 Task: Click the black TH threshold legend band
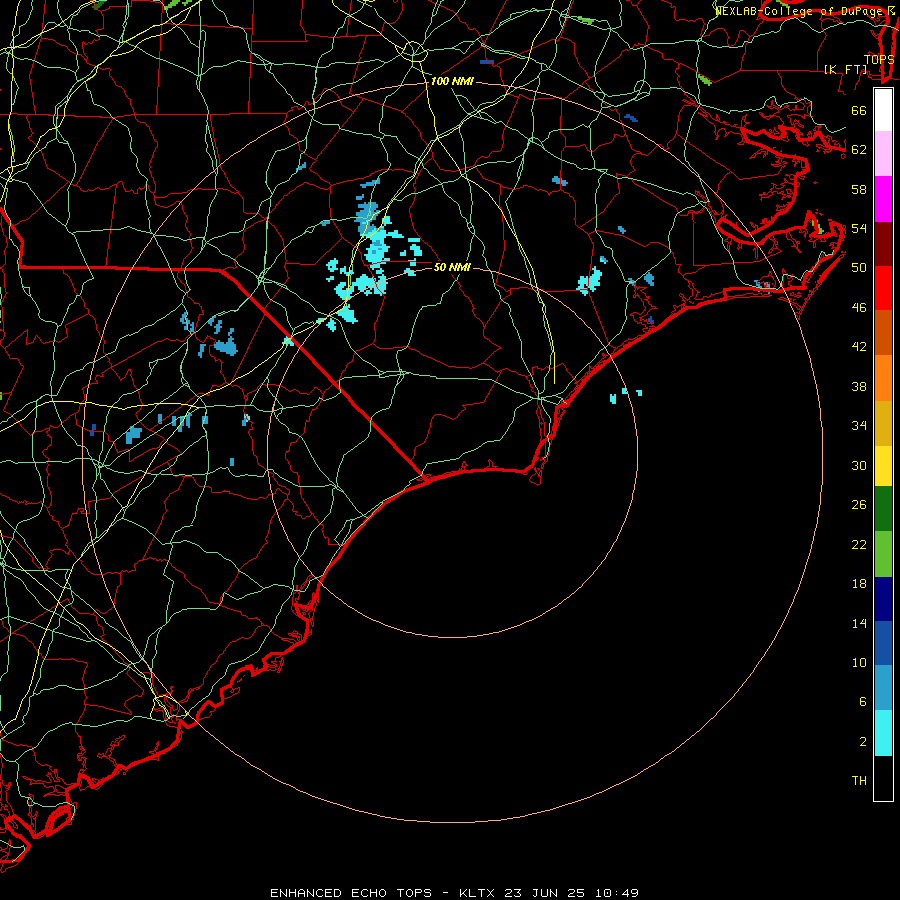883,778
